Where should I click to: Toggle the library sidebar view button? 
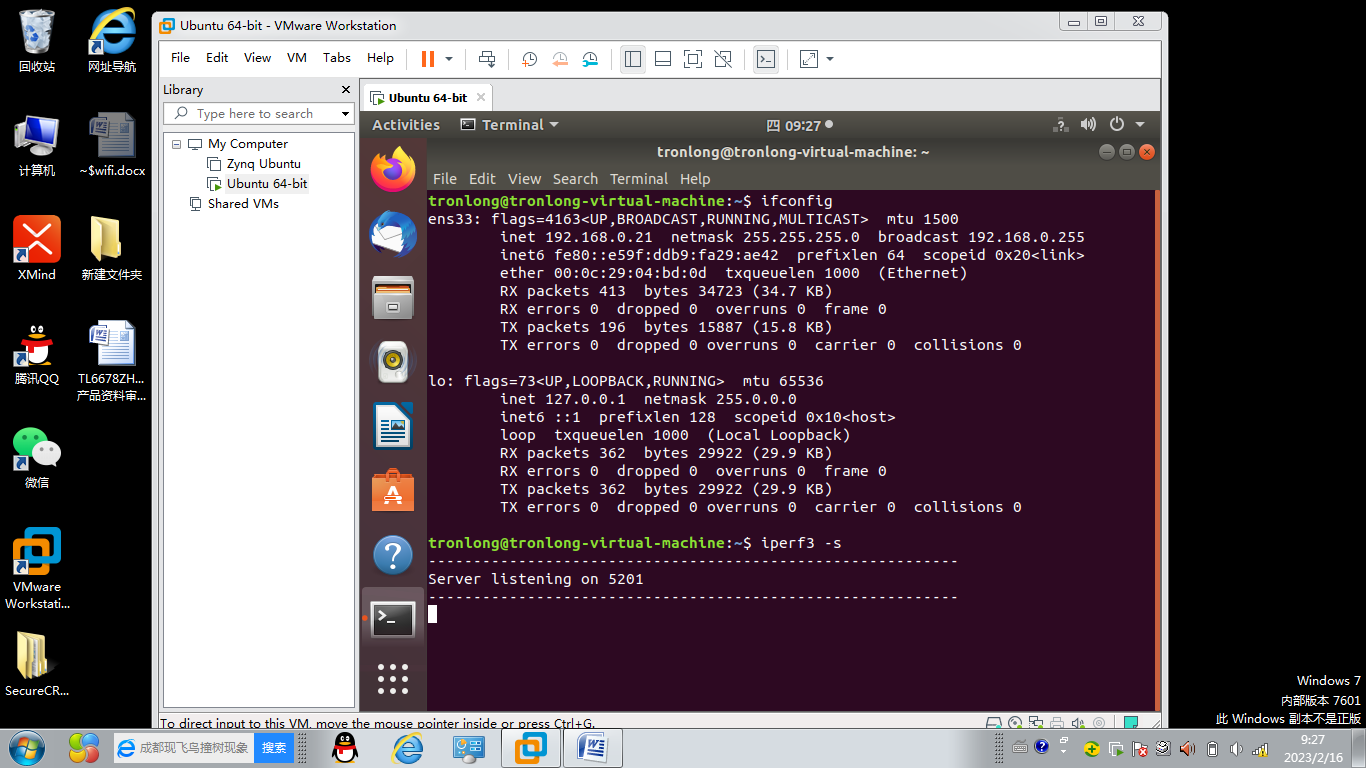[633, 59]
